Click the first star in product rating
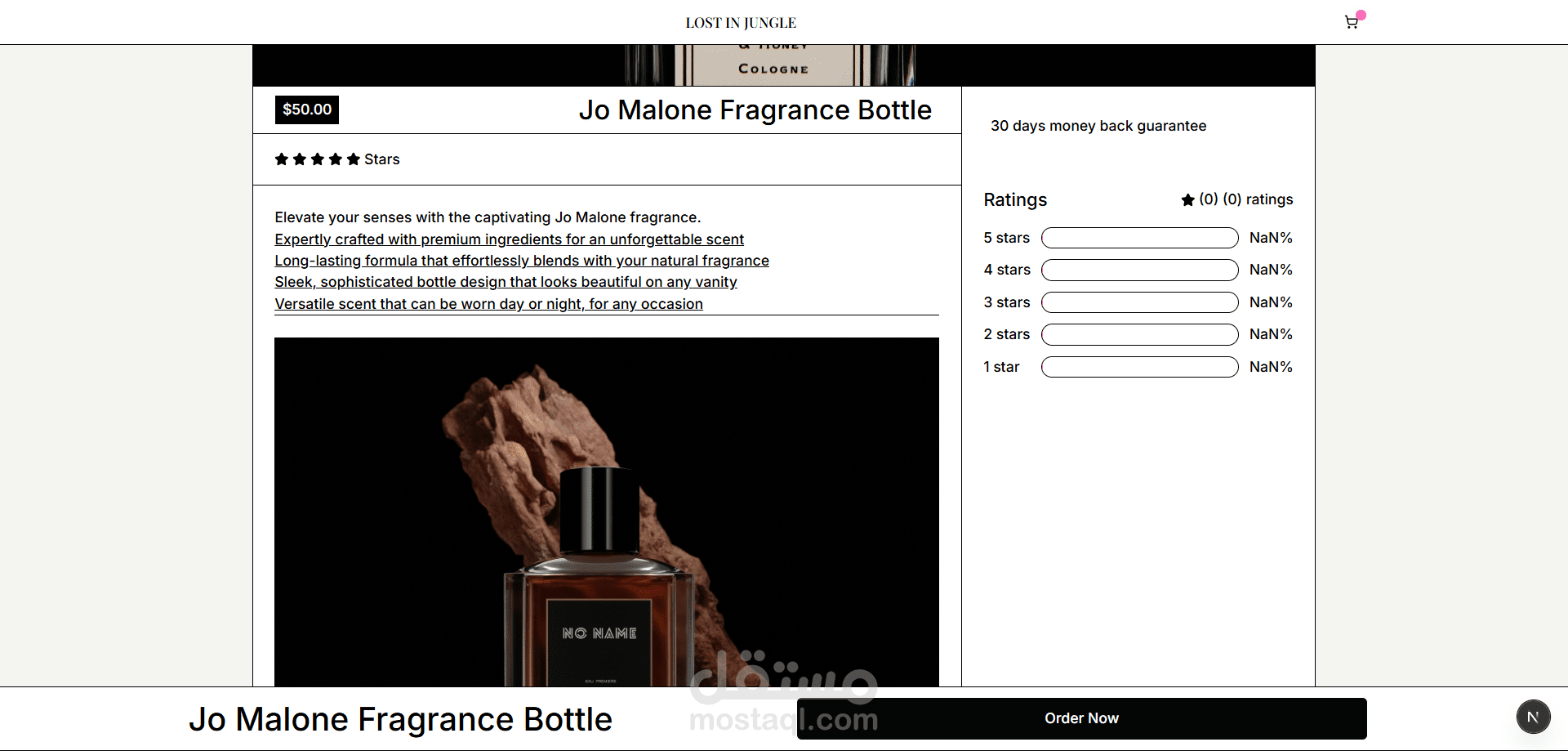Viewport: 1568px width, 751px height. (282, 159)
